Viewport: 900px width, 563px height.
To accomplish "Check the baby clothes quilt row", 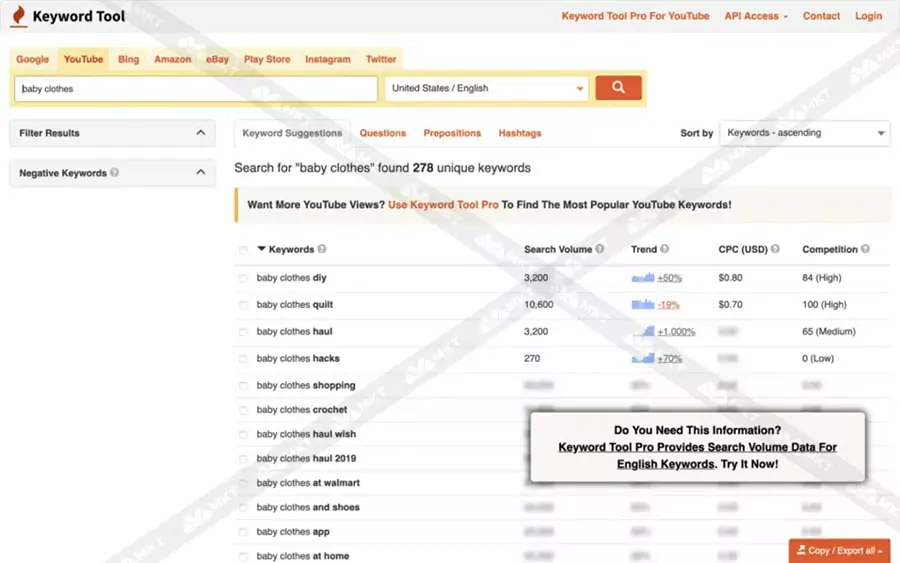I will (x=243, y=305).
